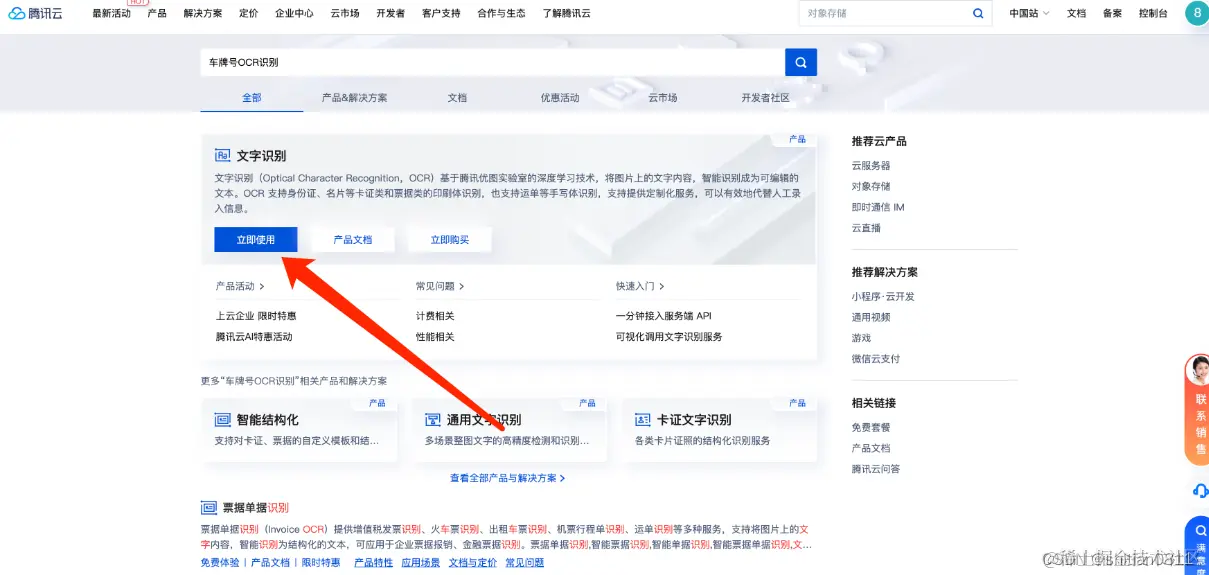Open 性能相关 FAQ link

coord(435,337)
